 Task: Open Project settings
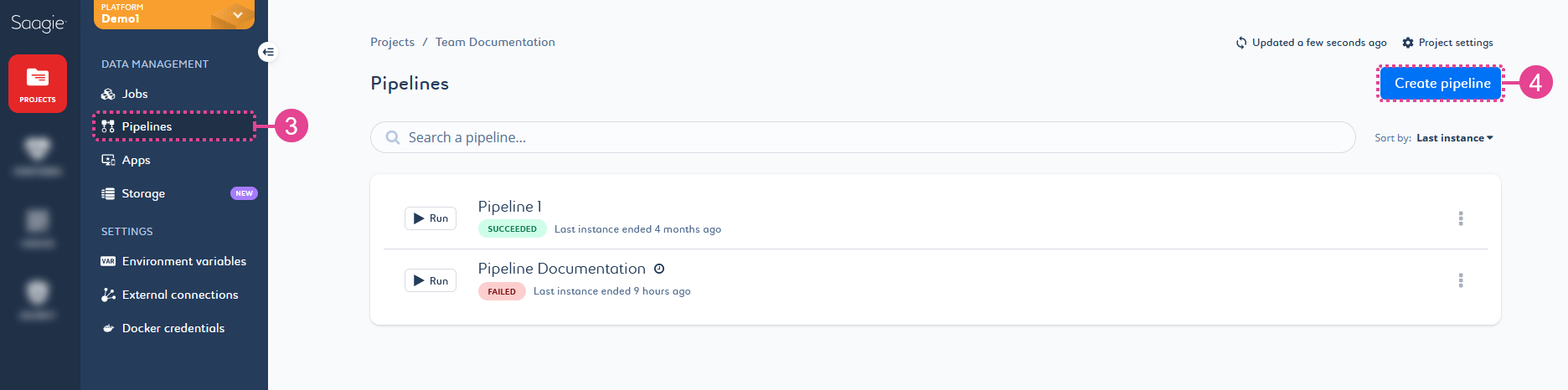click(1447, 43)
